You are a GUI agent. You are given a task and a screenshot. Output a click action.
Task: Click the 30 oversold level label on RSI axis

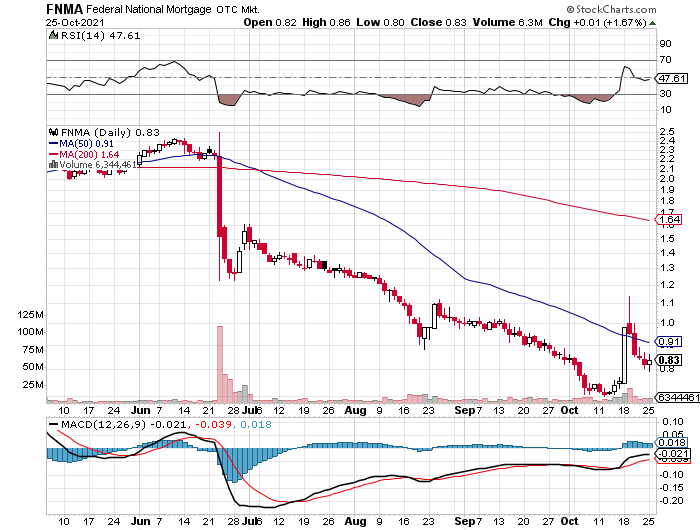(665, 94)
